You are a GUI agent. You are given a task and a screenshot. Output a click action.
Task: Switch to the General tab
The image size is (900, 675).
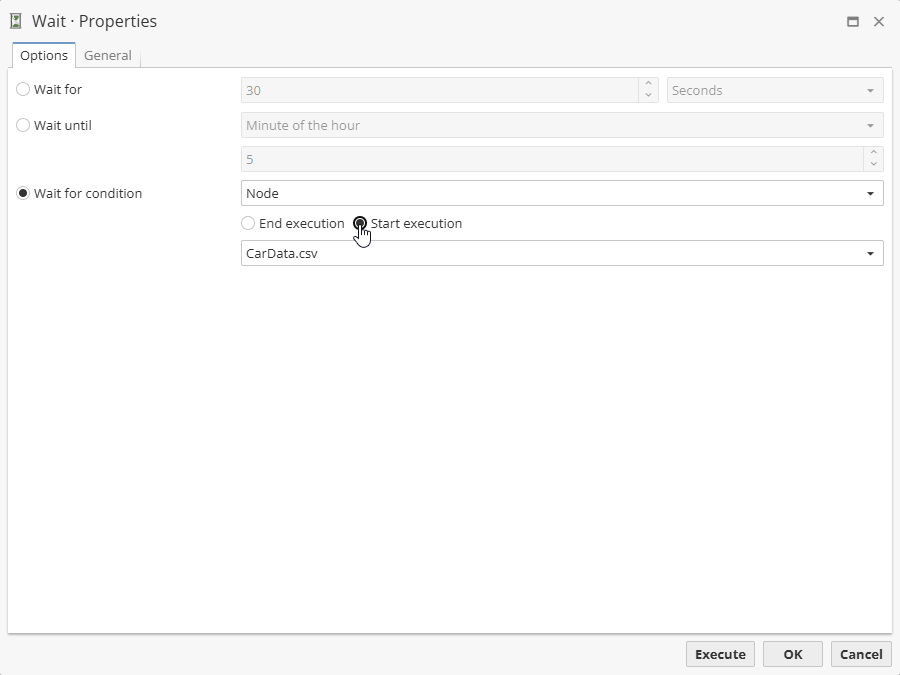click(x=108, y=56)
